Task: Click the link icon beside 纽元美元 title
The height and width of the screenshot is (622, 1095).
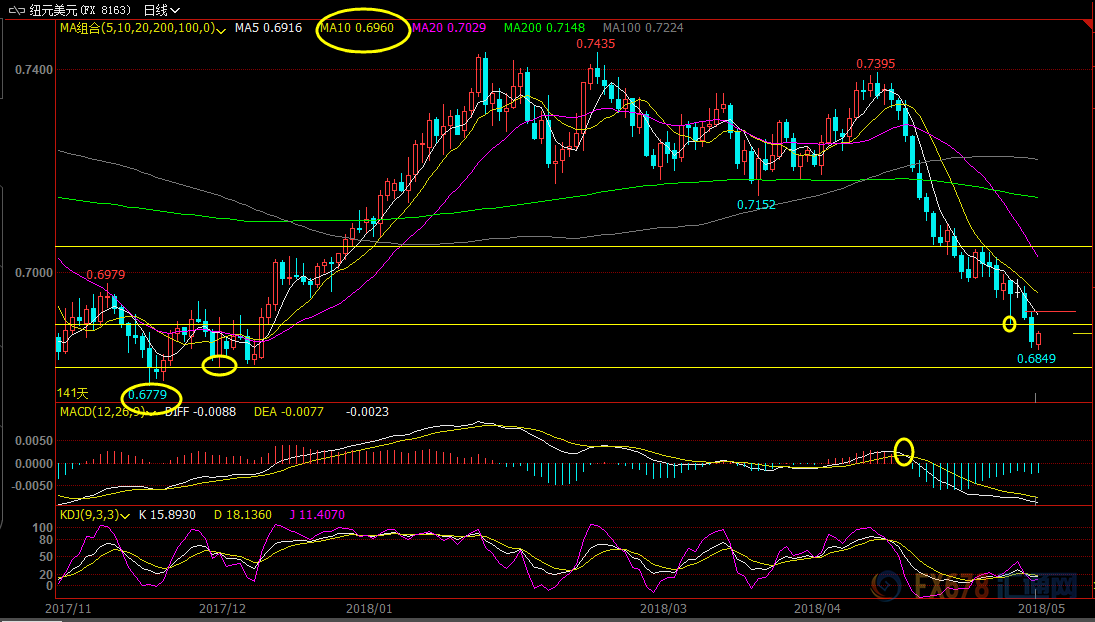Action: (18, 10)
